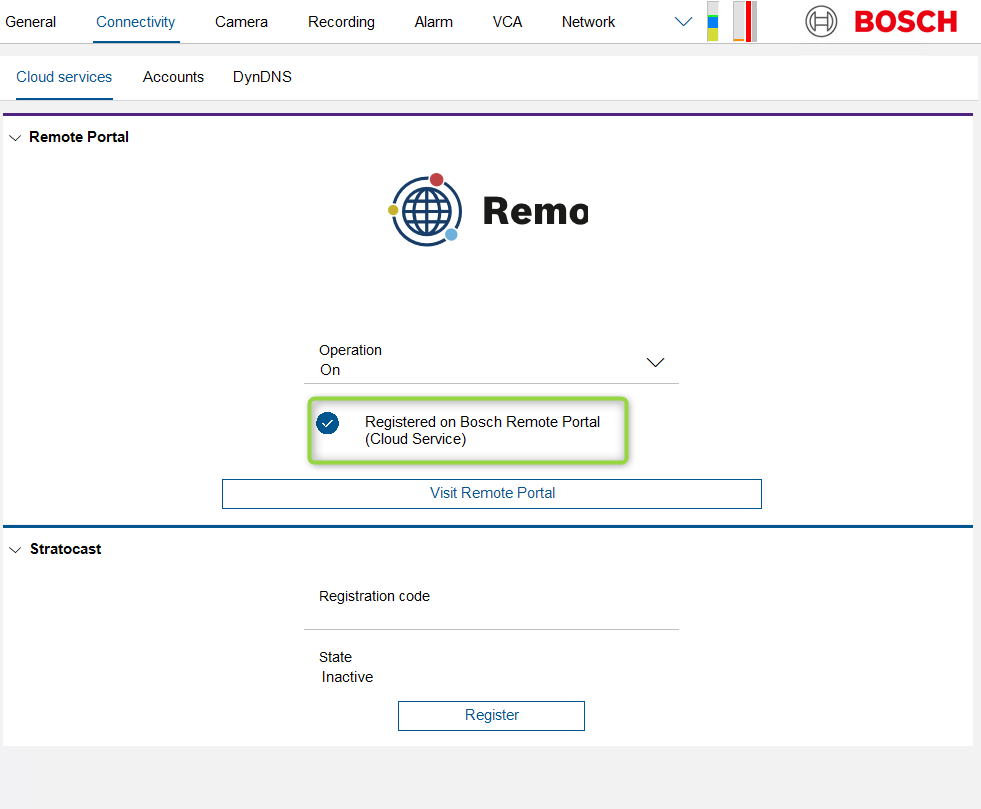Click the blue registered checkmark icon
Image resolution: width=981 pixels, height=809 pixels.
tap(327, 423)
